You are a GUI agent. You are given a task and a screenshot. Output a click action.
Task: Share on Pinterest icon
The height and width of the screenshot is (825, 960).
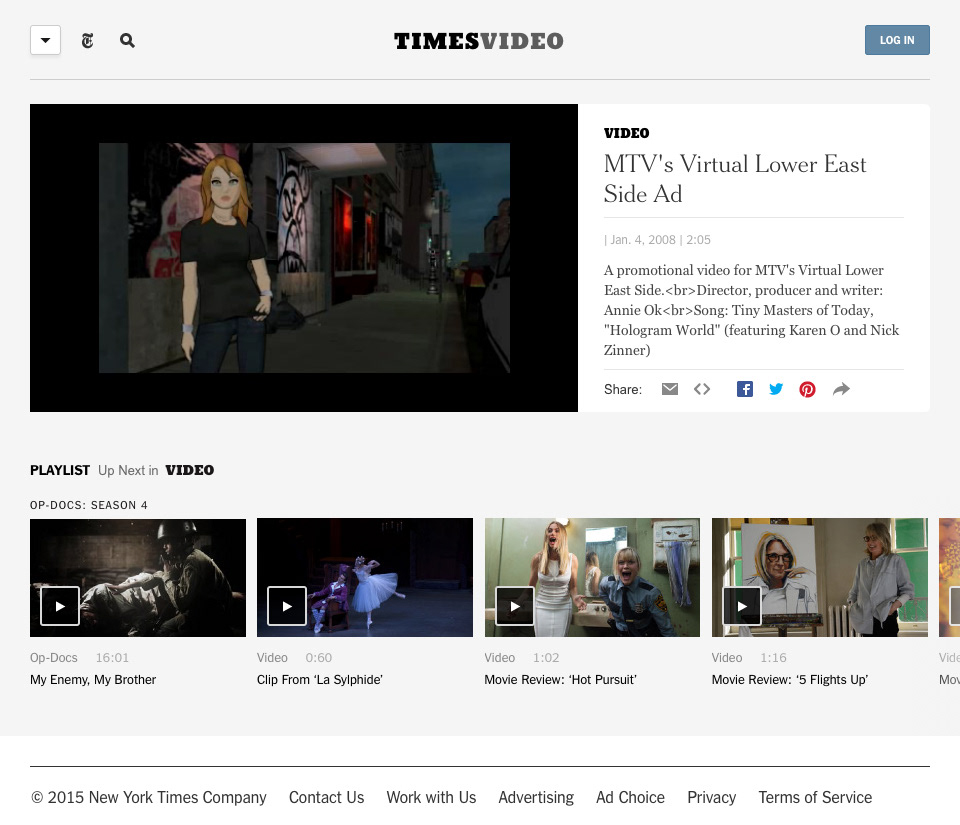pos(807,389)
